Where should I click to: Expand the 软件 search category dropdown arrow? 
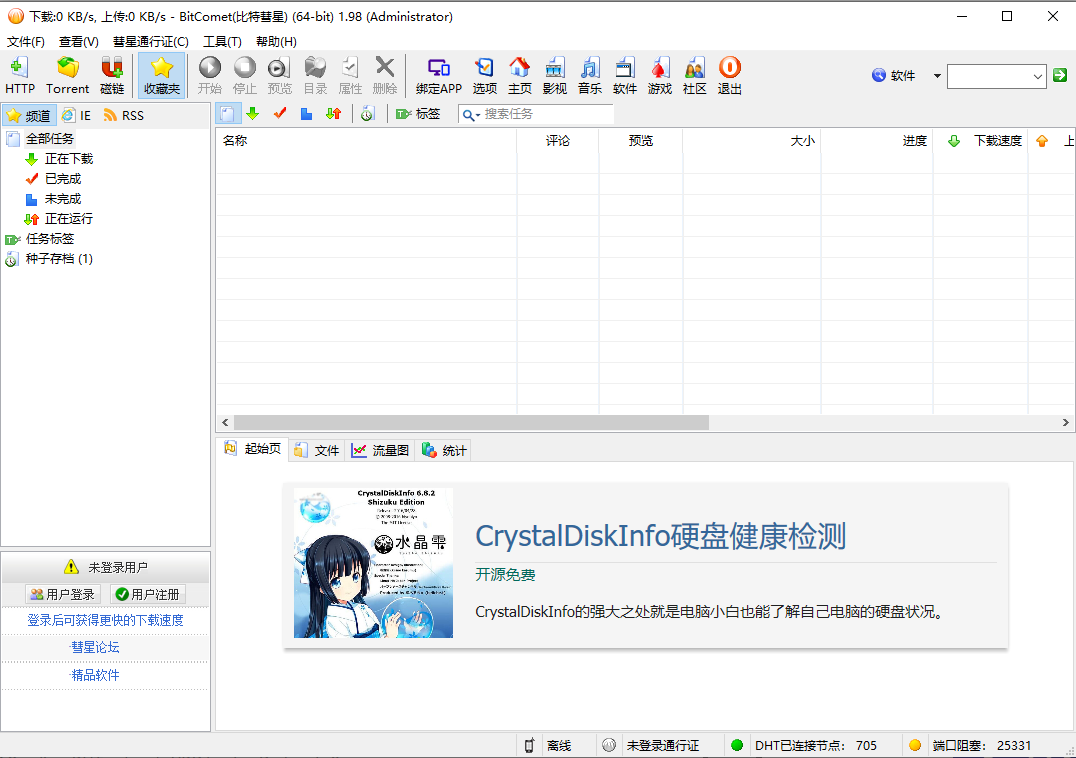(937, 75)
